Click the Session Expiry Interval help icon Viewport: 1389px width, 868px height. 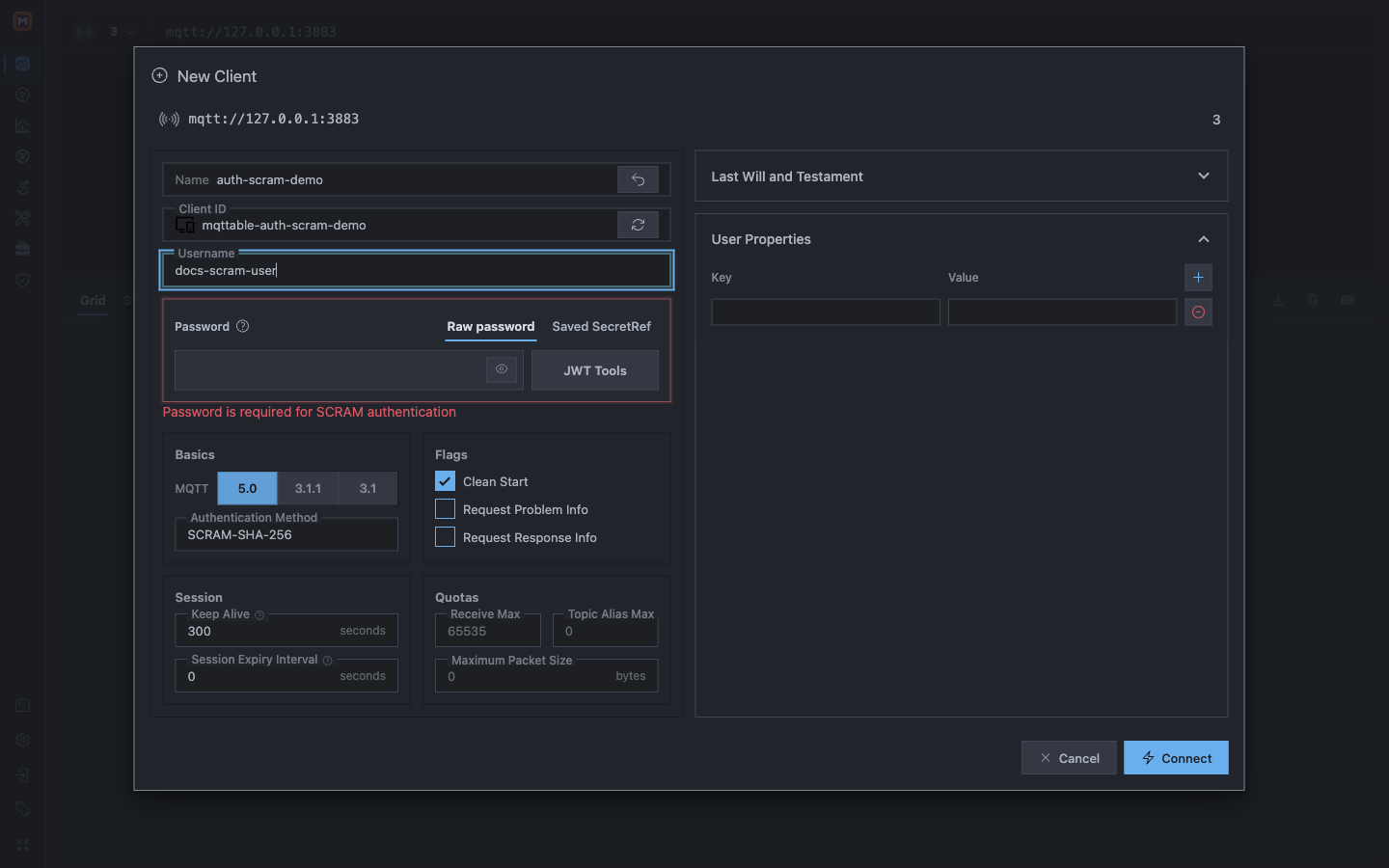pos(328,661)
